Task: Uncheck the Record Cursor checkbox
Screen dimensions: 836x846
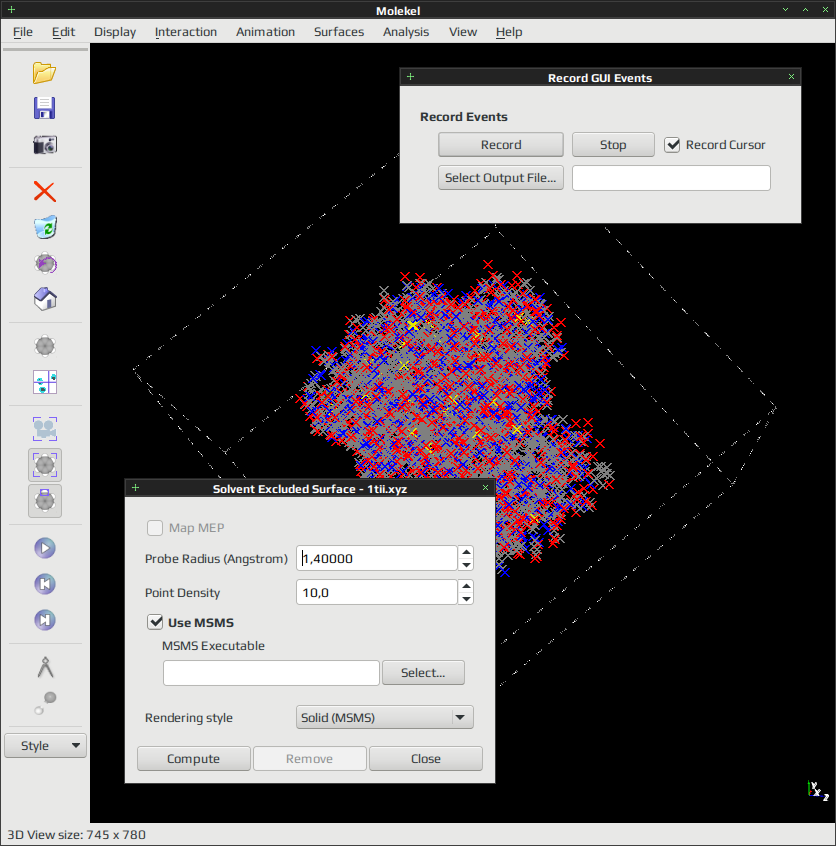Action: (x=672, y=145)
